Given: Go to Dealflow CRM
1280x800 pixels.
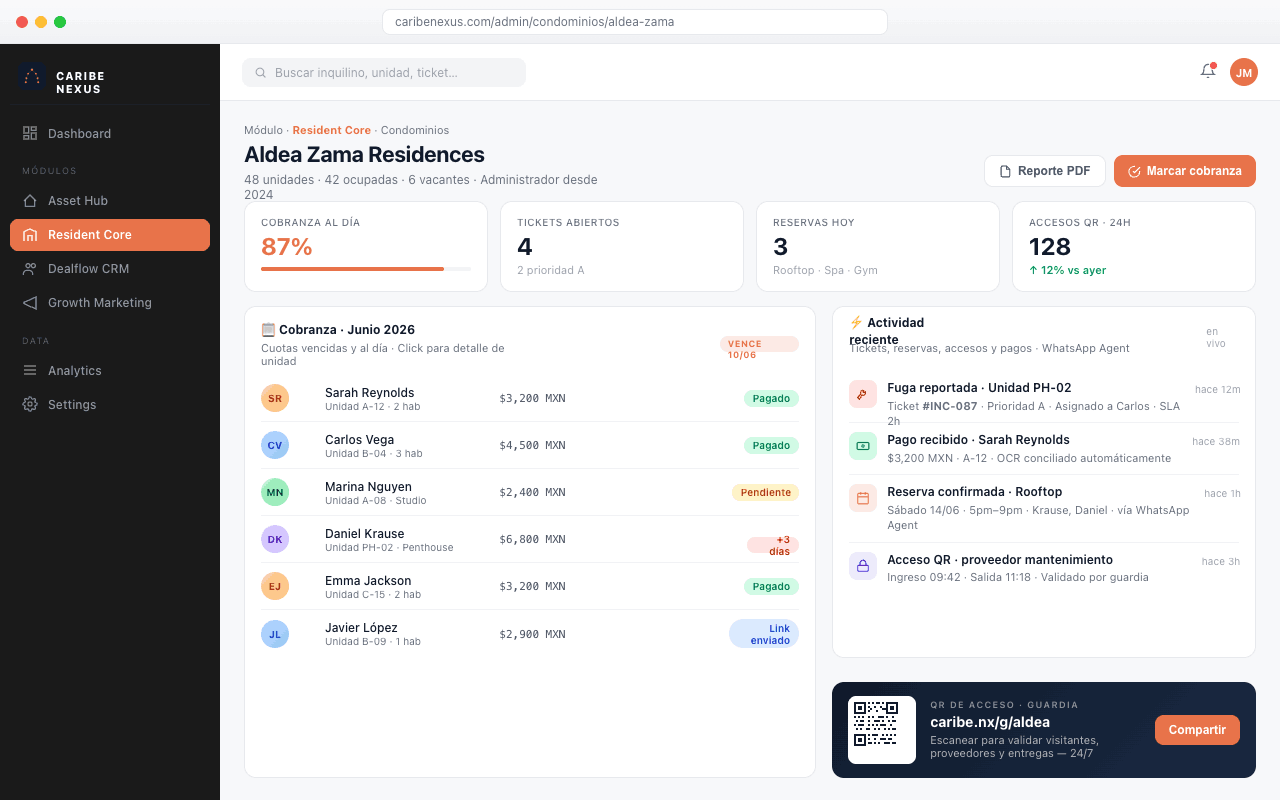Looking at the screenshot, I should [x=110, y=269].
